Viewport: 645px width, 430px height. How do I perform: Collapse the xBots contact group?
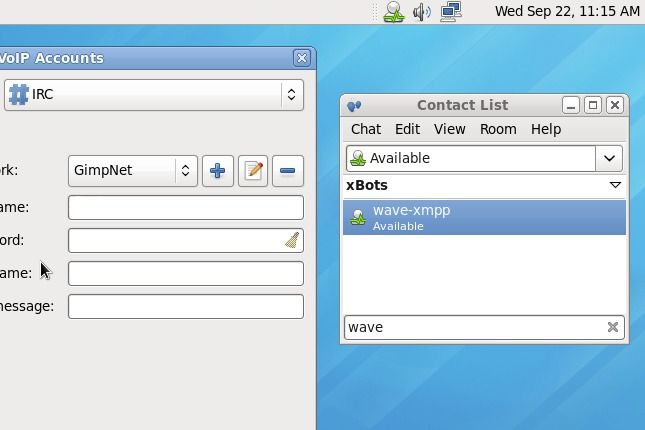(615, 185)
